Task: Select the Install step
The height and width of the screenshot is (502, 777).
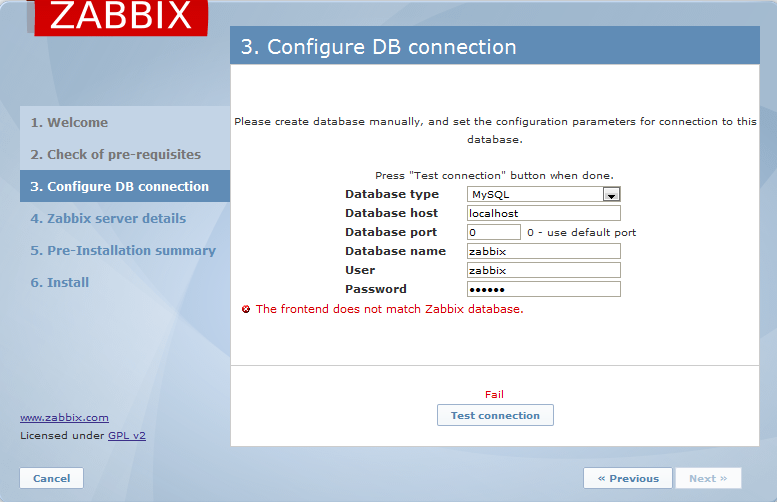Action: coord(60,282)
